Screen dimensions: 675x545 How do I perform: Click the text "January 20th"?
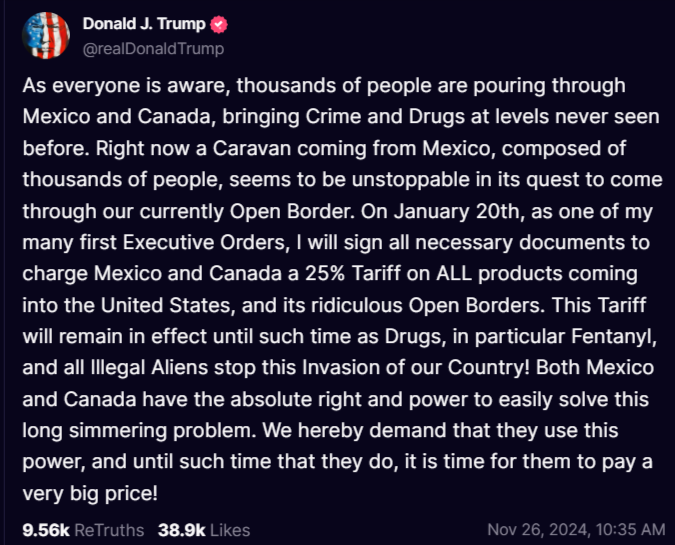tap(456, 211)
